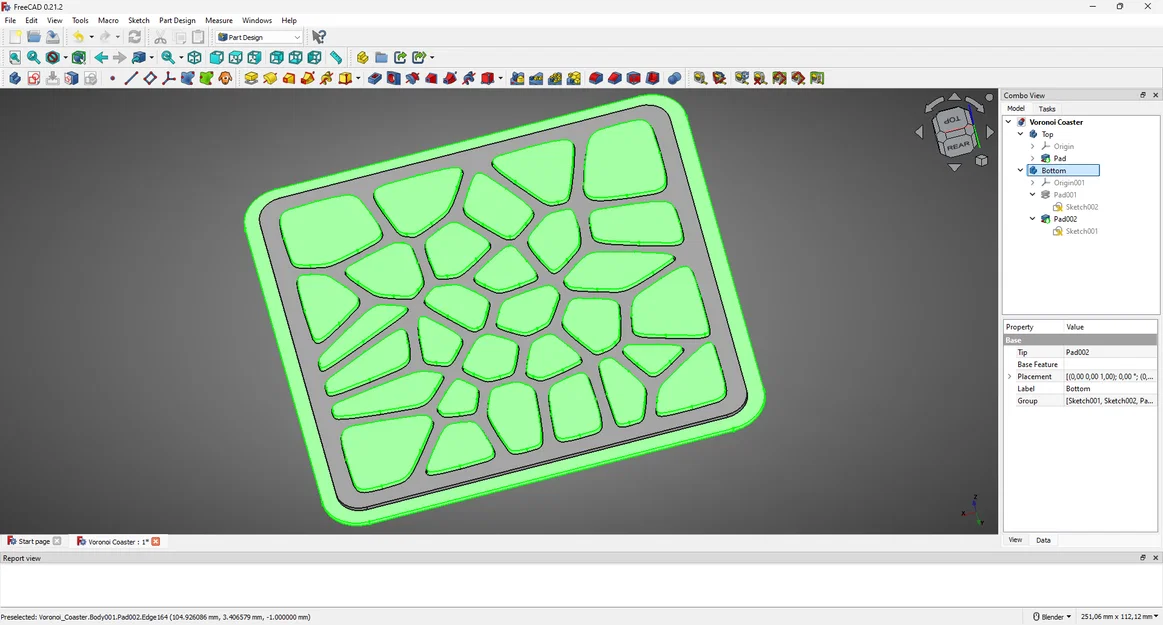
Task: Save the document with the save icon
Action: click(53, 37)
